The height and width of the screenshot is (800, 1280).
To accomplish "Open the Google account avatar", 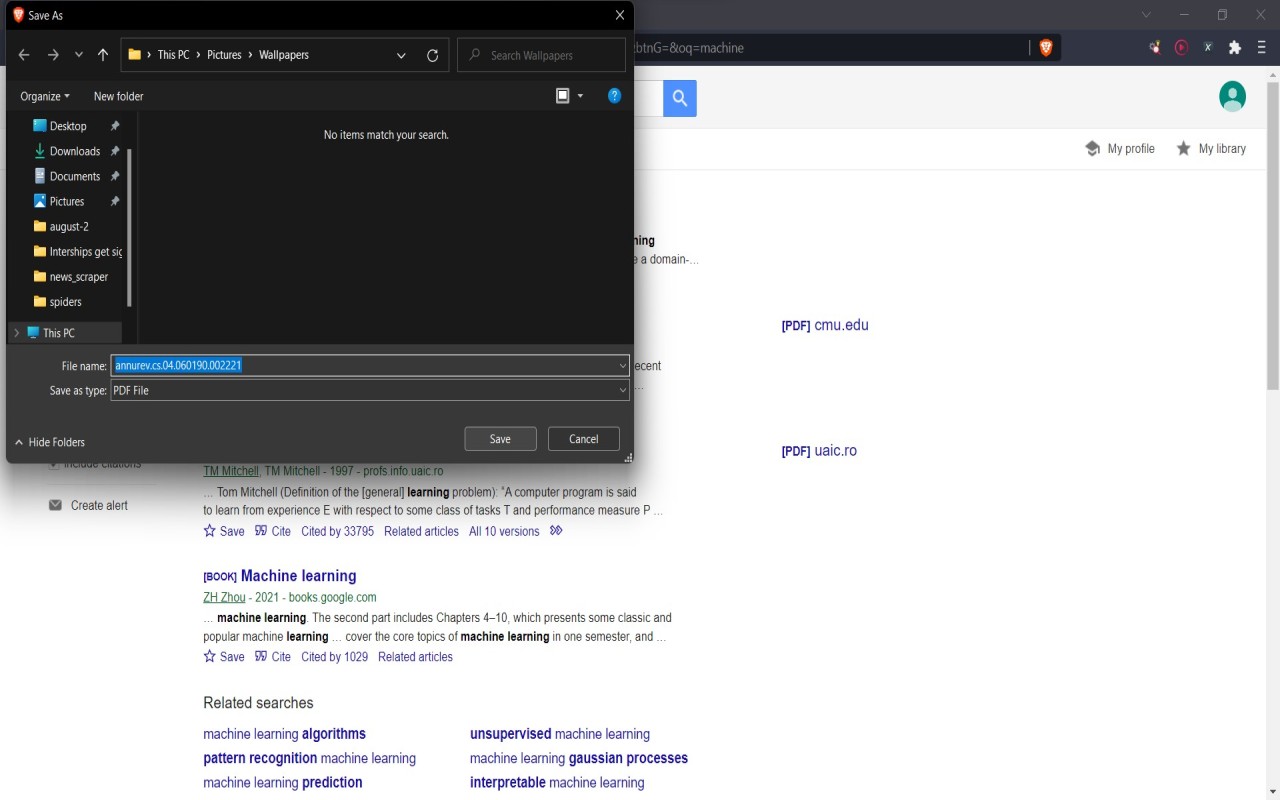I will [1232, 96].
